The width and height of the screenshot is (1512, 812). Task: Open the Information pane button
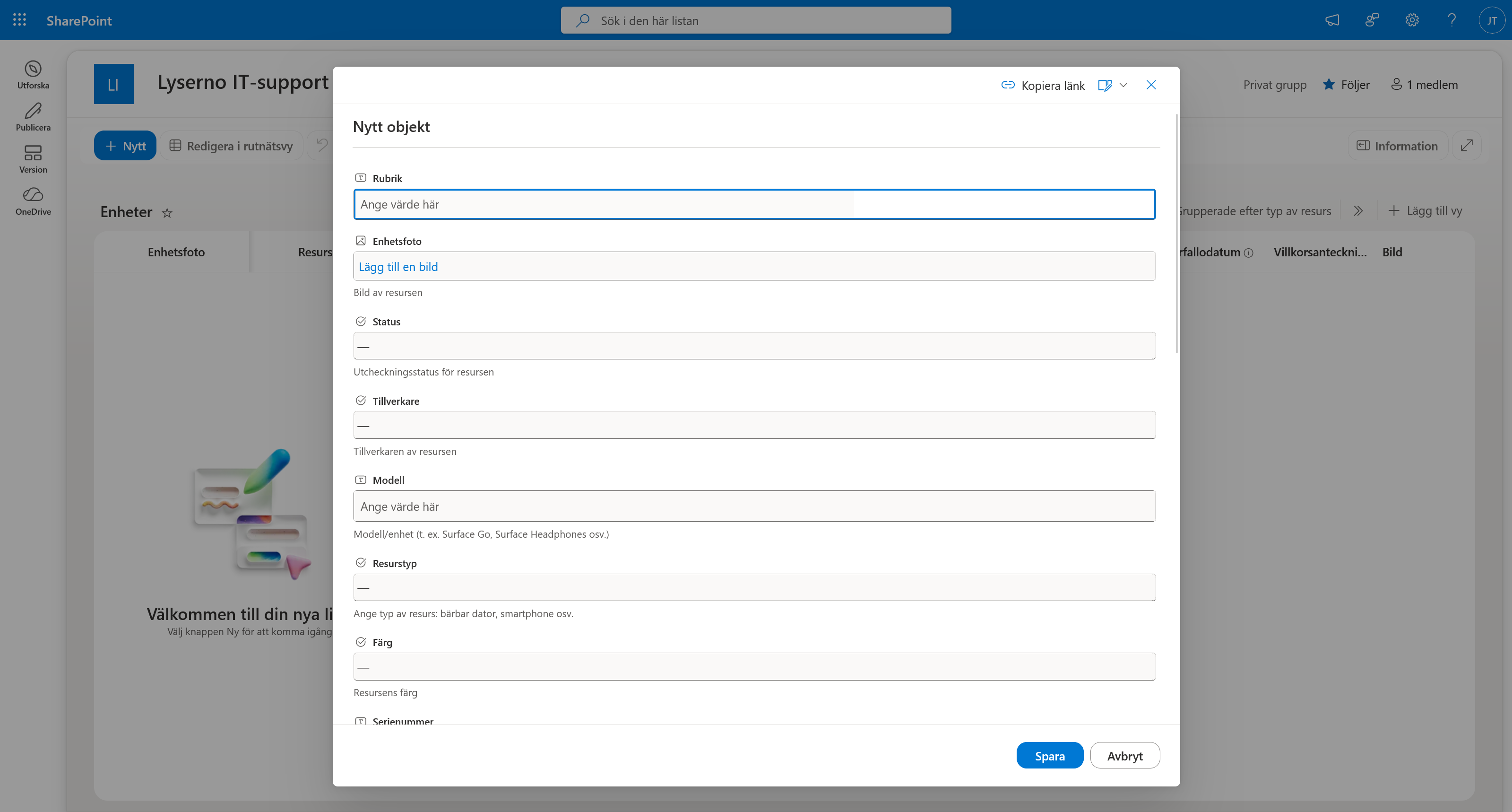point(1398,146)
